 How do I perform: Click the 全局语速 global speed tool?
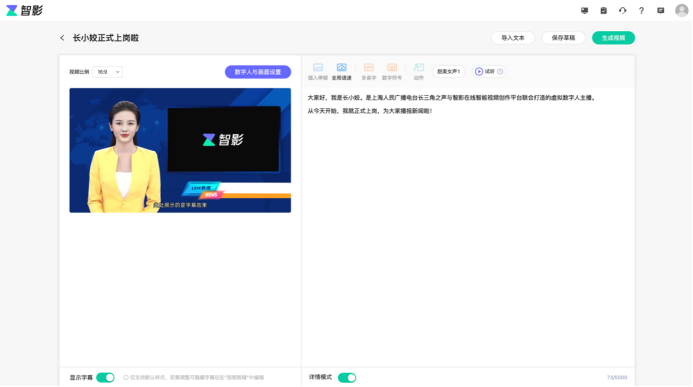click(x=342, y=71)
